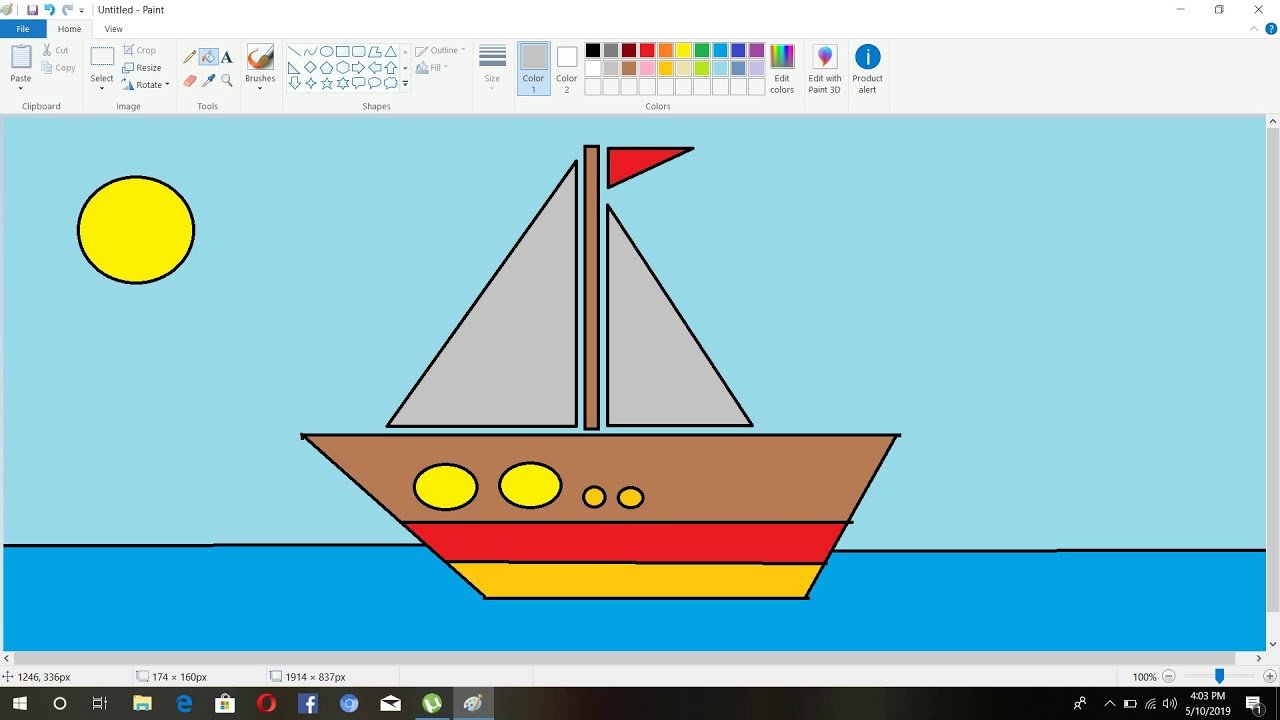1280x720 pixels.
Task: Click the Resize button
Action: click(x=142, y=68)
